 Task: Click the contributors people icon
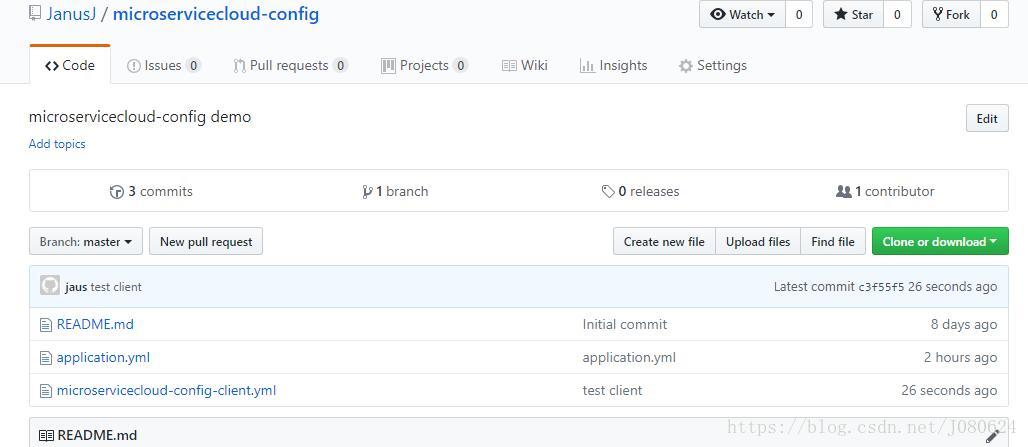tap(844, 191)
